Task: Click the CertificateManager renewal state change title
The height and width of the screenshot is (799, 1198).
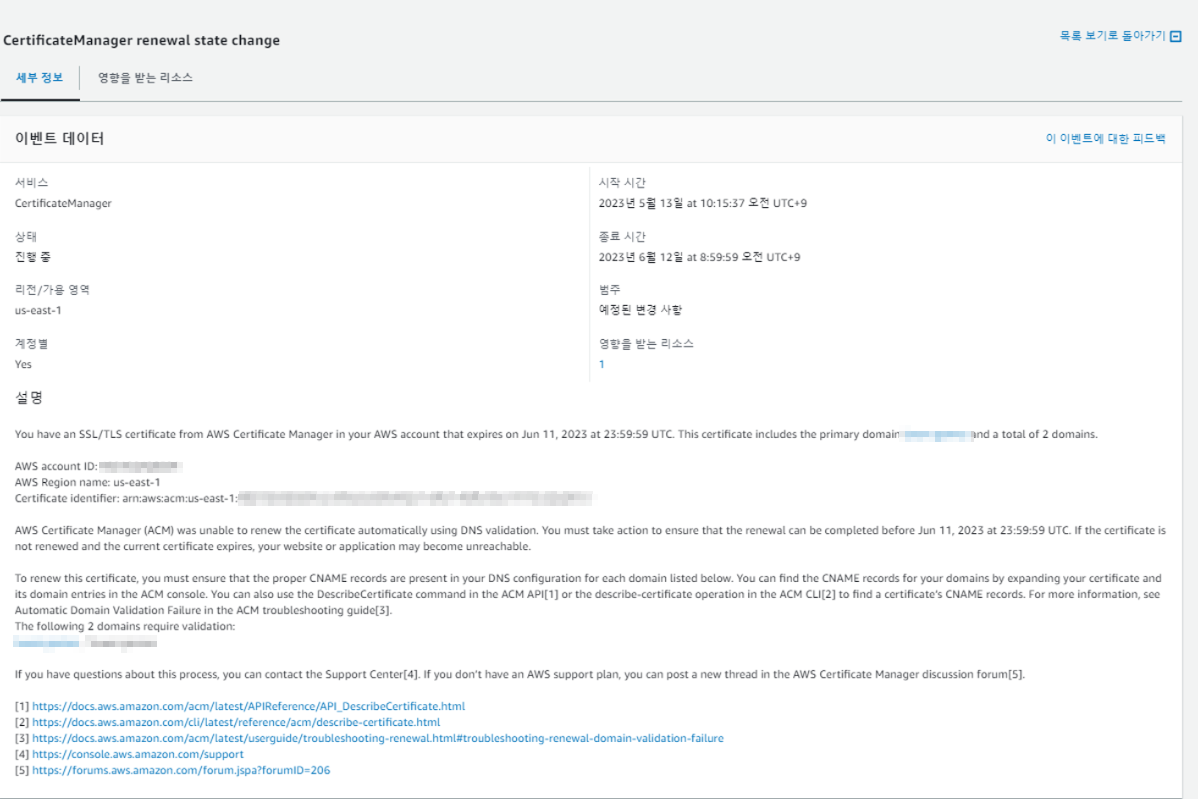Action: point(141,40)
